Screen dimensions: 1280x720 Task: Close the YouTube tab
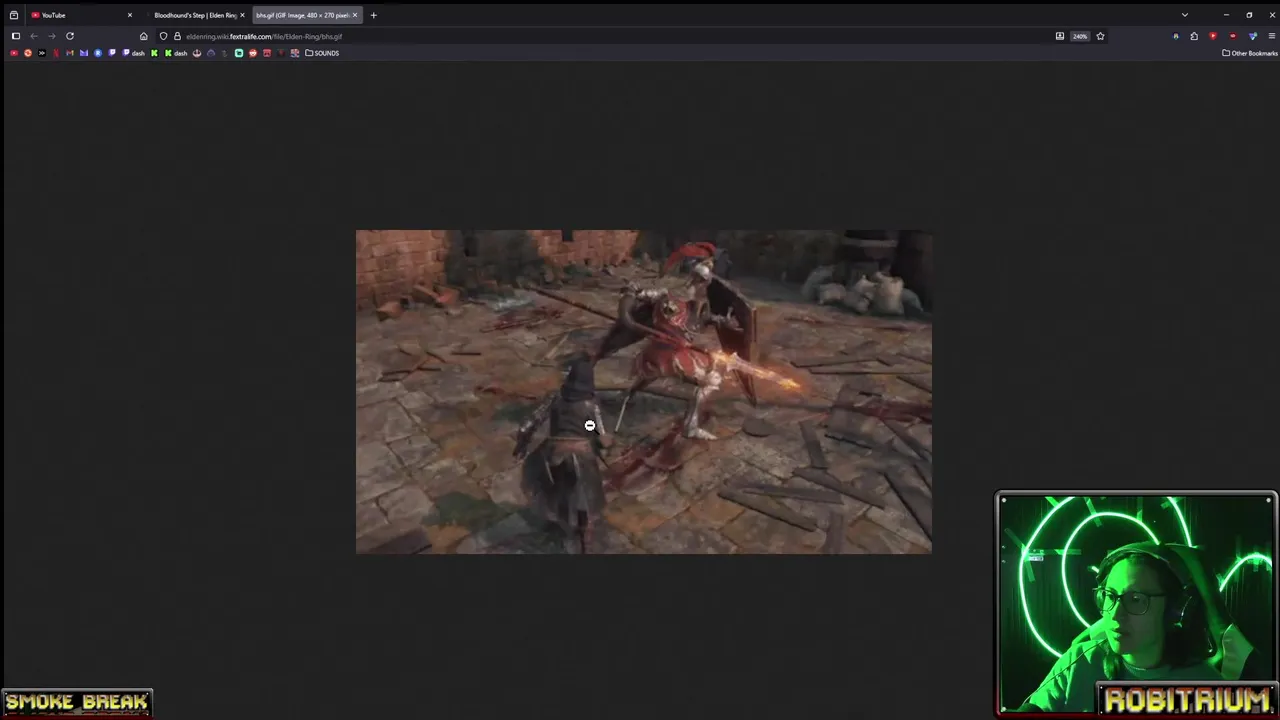click(129, 15)
